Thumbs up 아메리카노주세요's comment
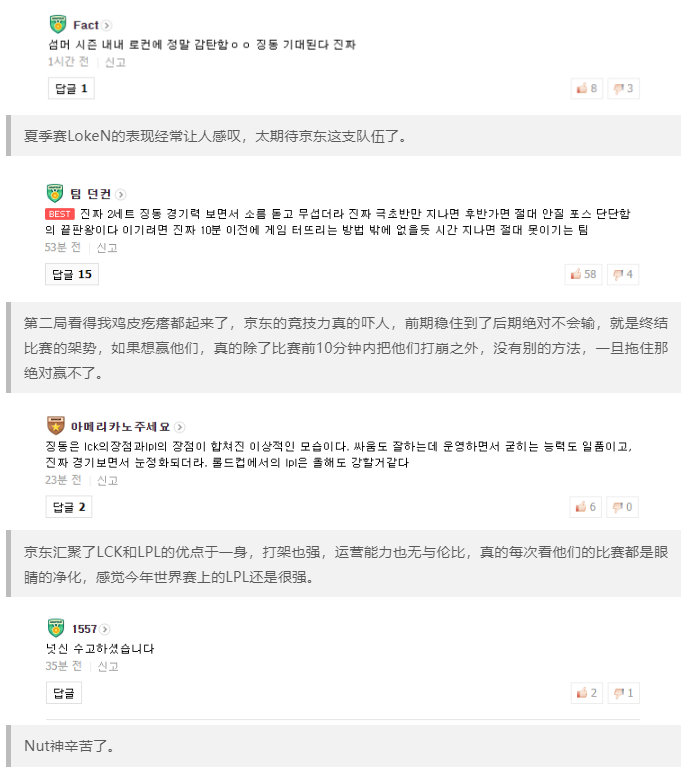Screen dimensions: 688x773 (587, 507)
